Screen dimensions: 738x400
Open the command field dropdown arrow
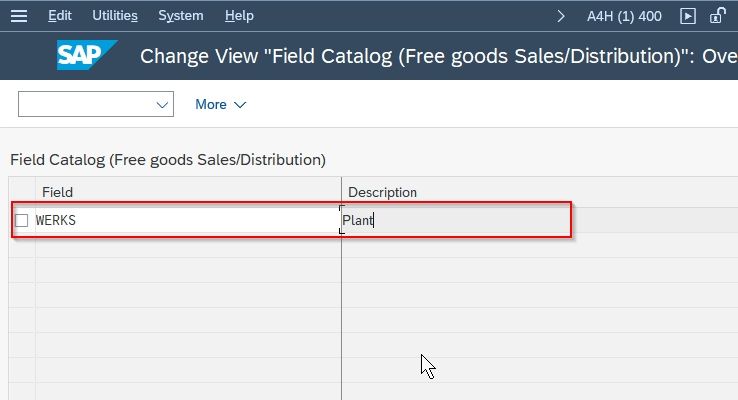click(162, 104)
